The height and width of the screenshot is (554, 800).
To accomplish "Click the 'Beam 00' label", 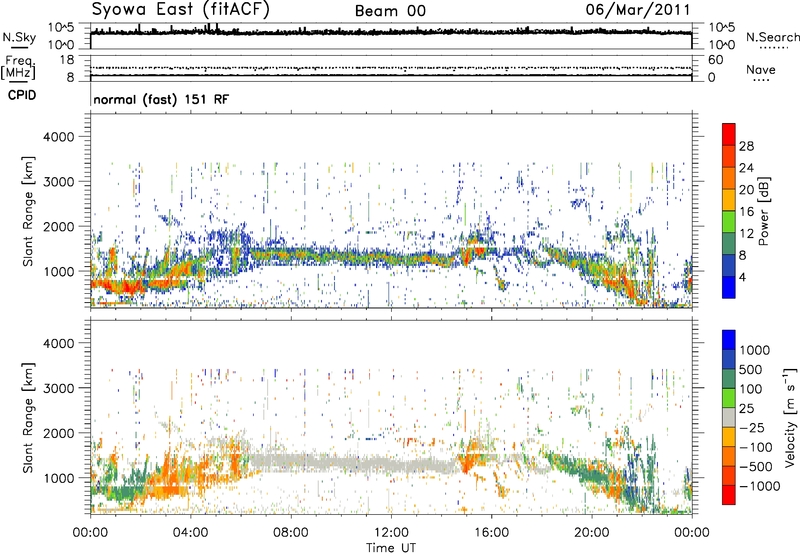I will click(x=390, y=11).
